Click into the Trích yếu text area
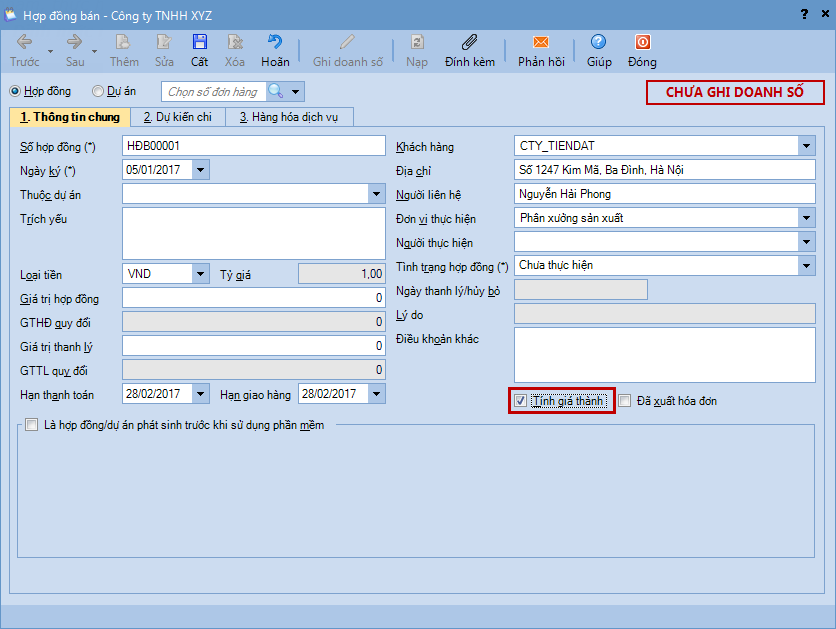836x629 pixels. [253, 233]
